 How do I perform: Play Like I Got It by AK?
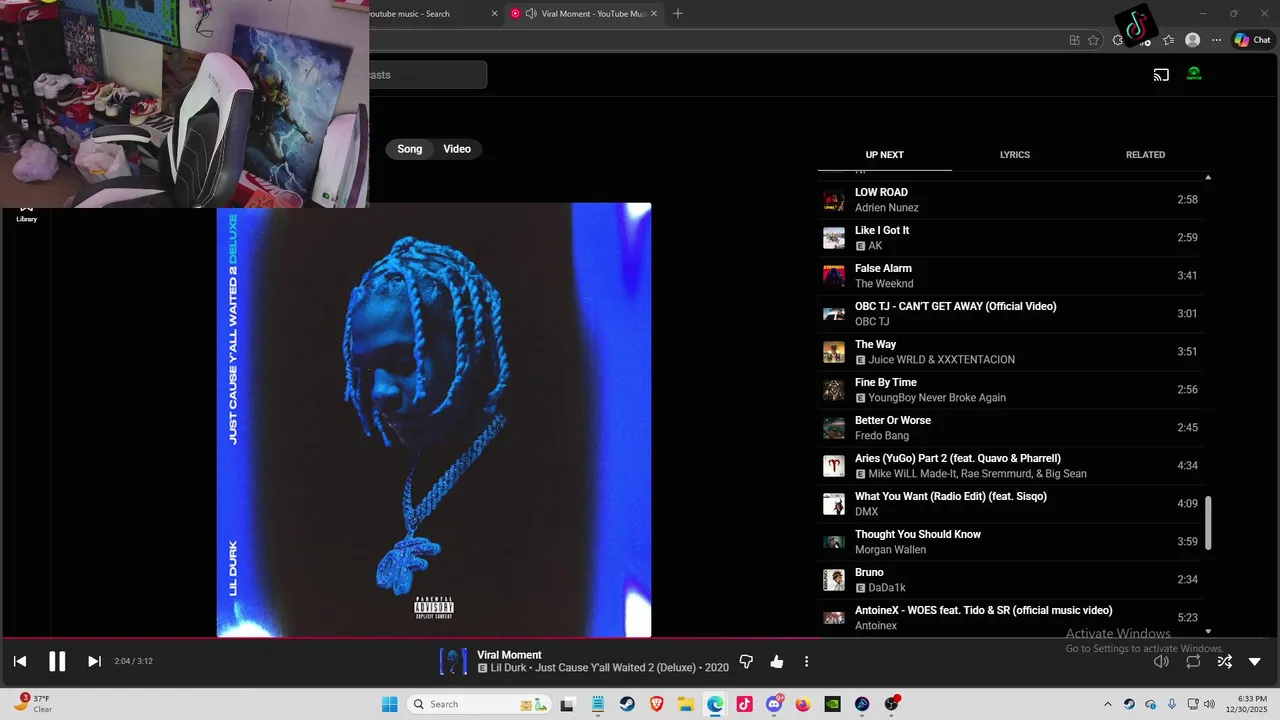[x=1010, y=238]
